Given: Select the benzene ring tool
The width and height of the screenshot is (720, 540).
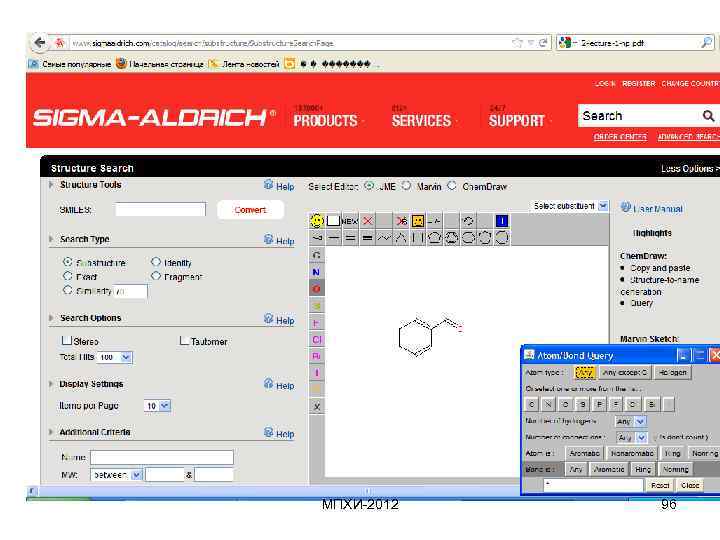Looking at the screenshot, I should [x=451, y=237].
